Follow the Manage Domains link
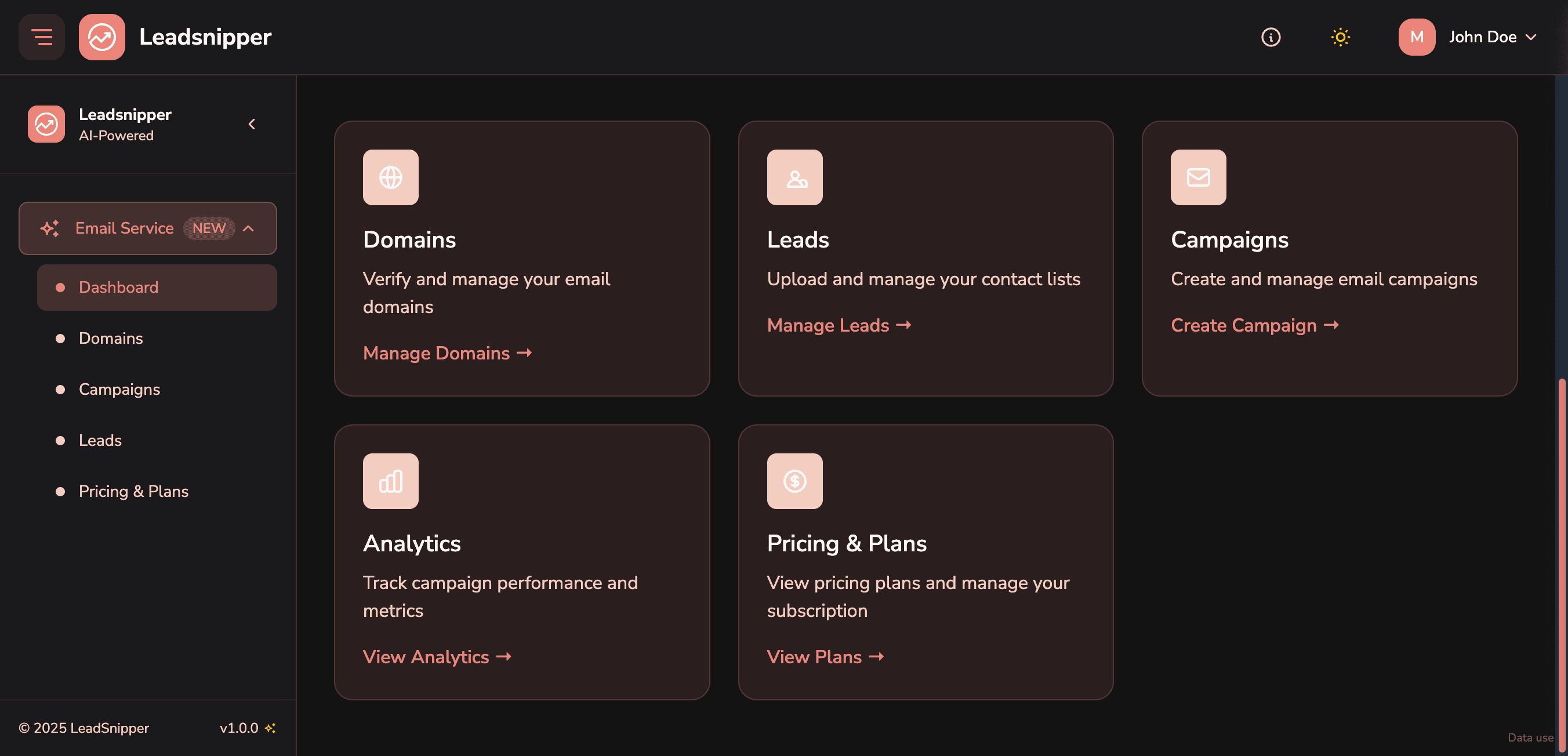Viewport: 1568px width, 756px height. [x=447, y=353]
